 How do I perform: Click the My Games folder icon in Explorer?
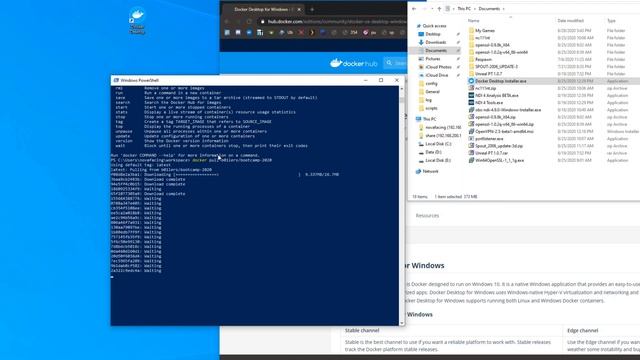pyautogui.click(x=471, y=31)
